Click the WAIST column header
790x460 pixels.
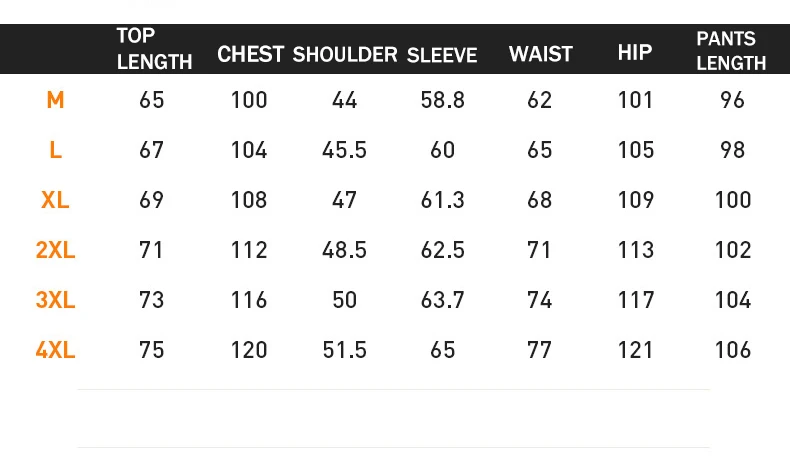tap(541, 54)
